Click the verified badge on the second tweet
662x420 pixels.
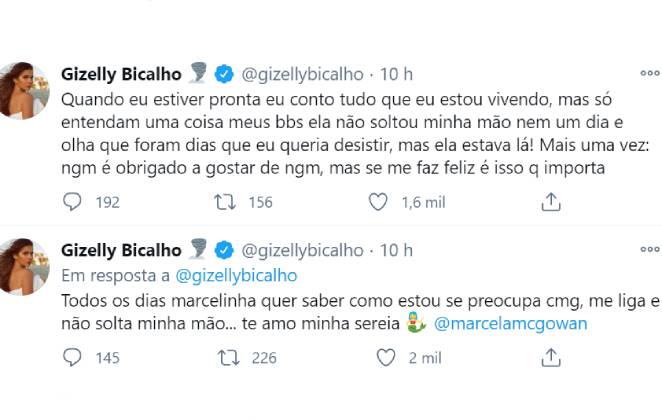[226, 249]
